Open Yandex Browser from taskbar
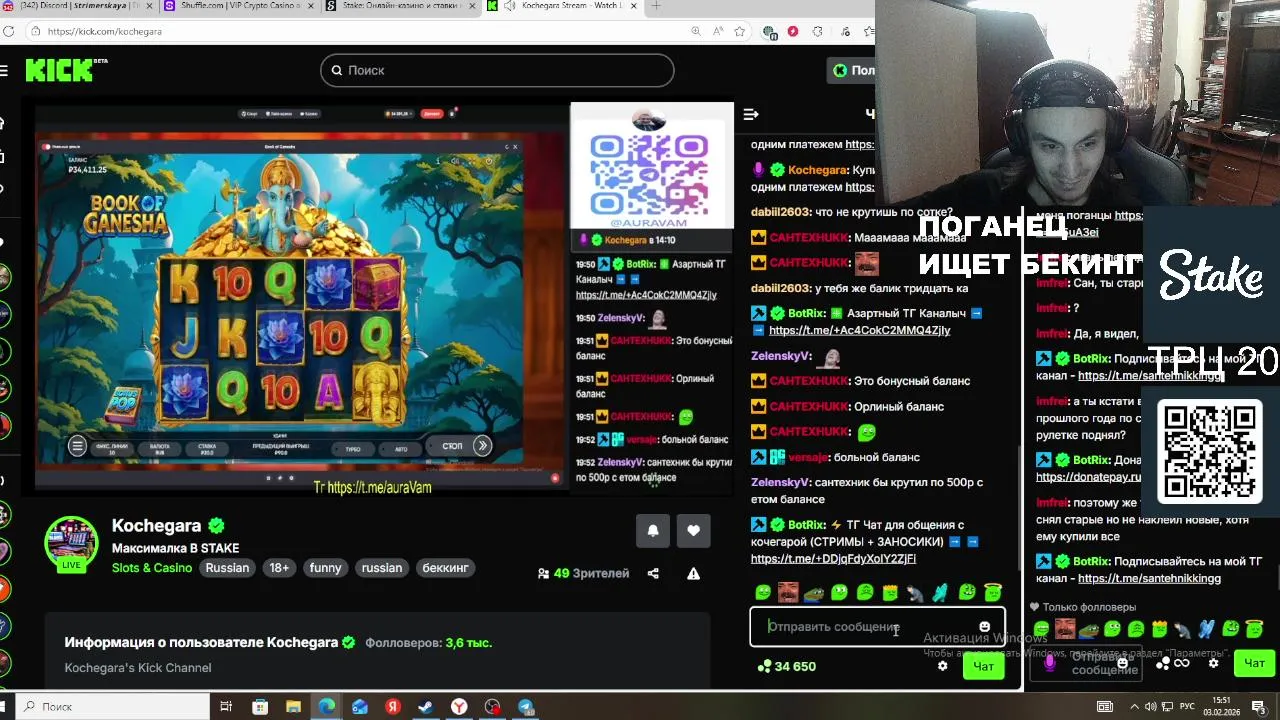Image resolution: width=1280 pixels, height=720 pixels. 459,707
